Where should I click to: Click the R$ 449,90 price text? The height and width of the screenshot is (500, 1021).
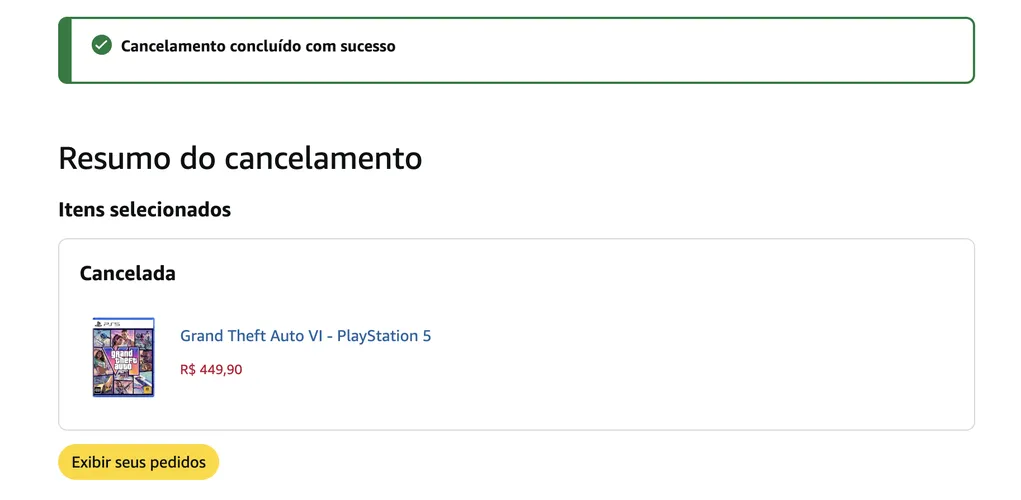point(211,370)
